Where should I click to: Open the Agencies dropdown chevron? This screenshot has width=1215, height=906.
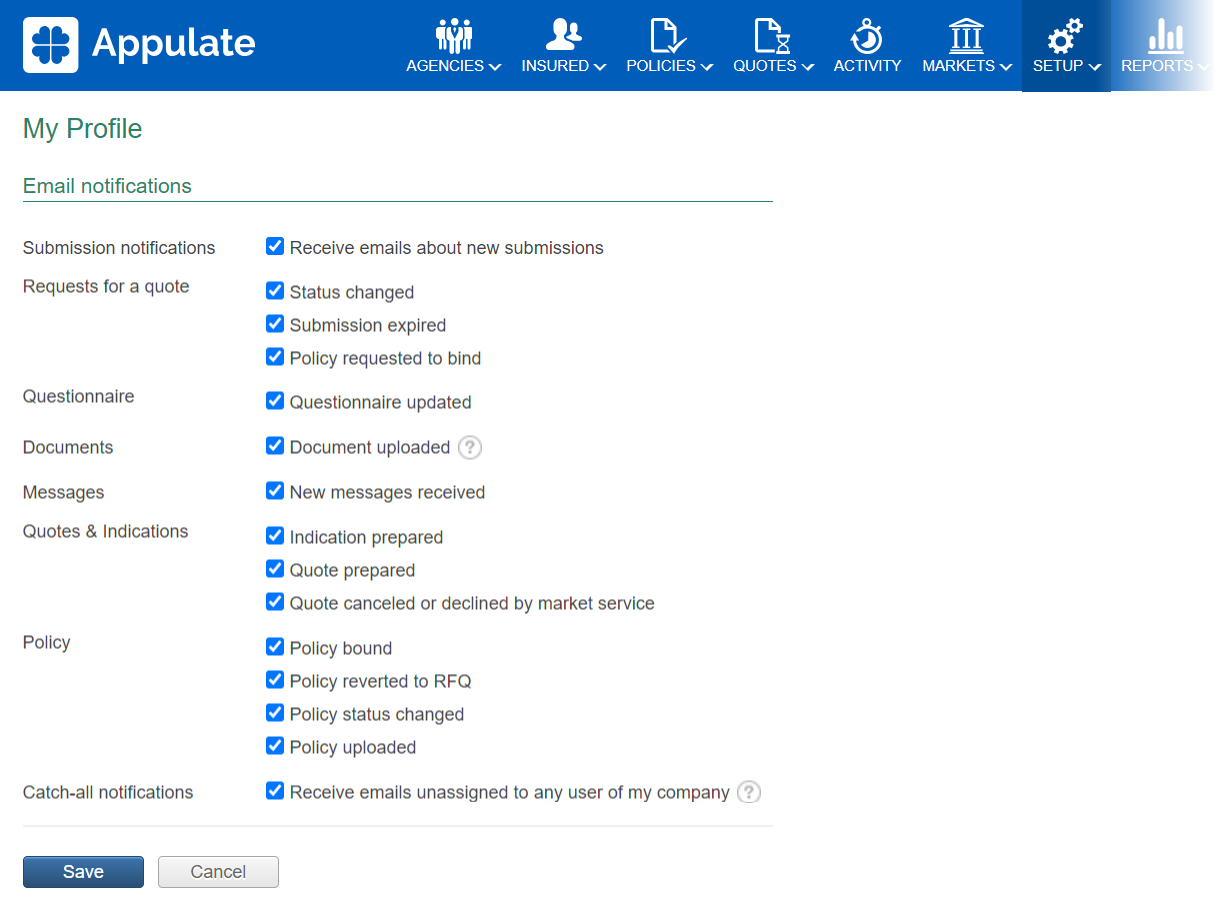(495, 67)
